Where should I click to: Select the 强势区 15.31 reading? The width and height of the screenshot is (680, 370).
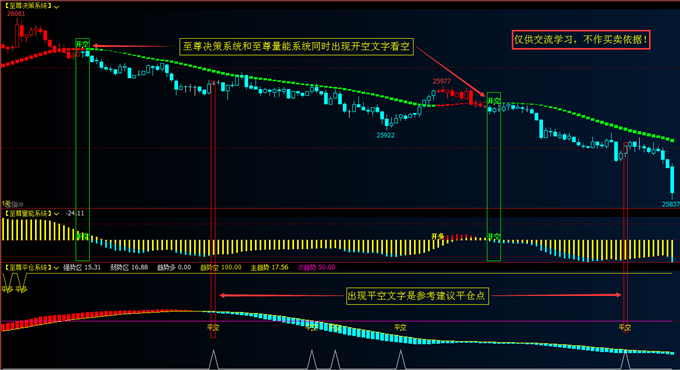(82, 268)
